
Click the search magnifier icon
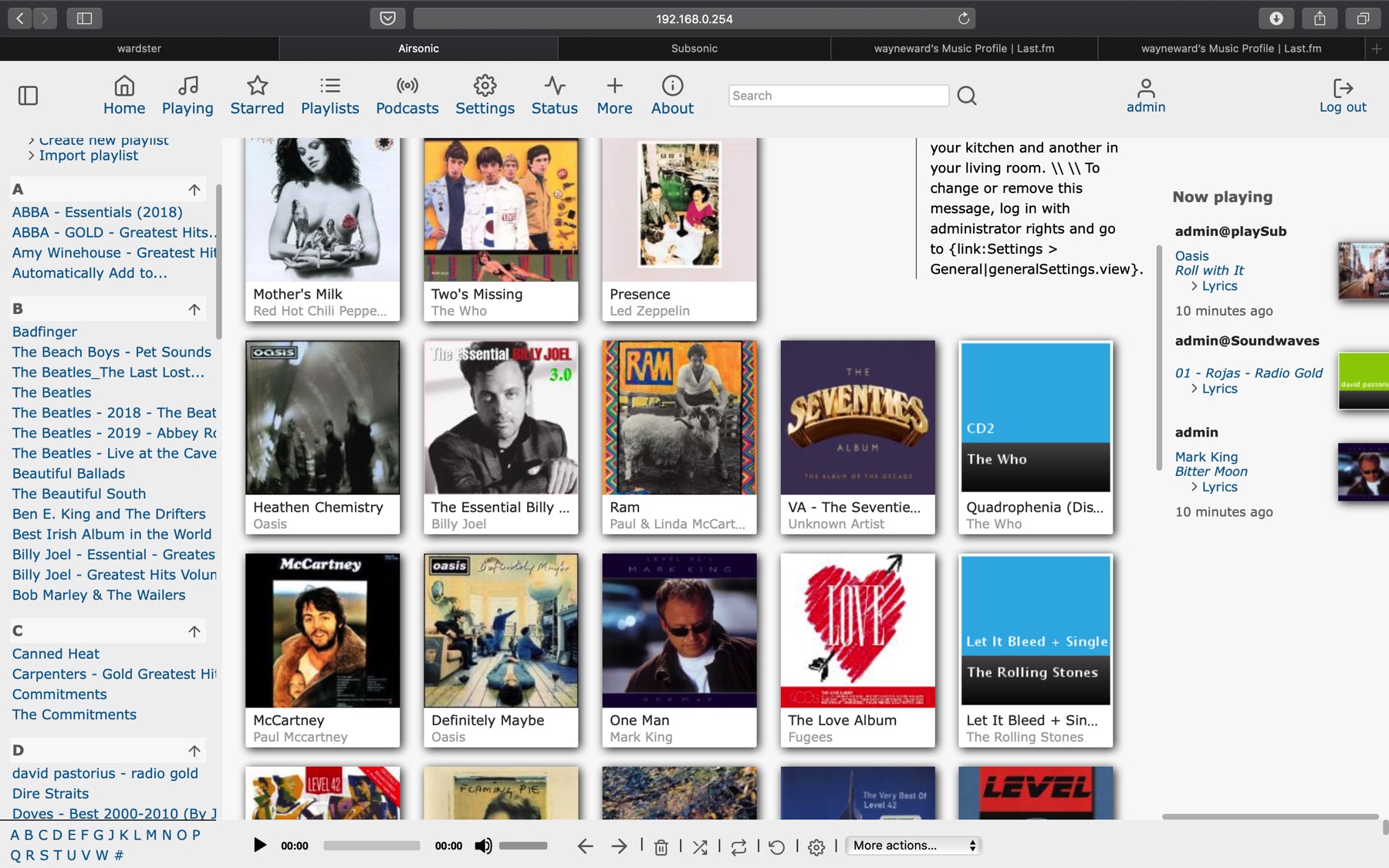[967, 96]
